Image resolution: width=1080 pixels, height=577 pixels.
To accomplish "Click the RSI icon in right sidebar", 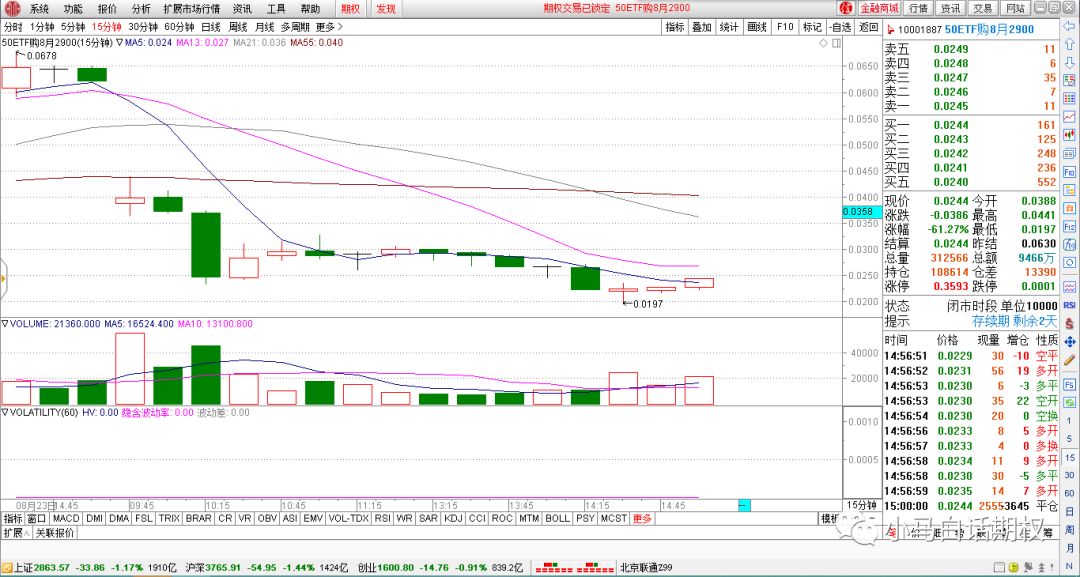I will (x=1070, y=304).
